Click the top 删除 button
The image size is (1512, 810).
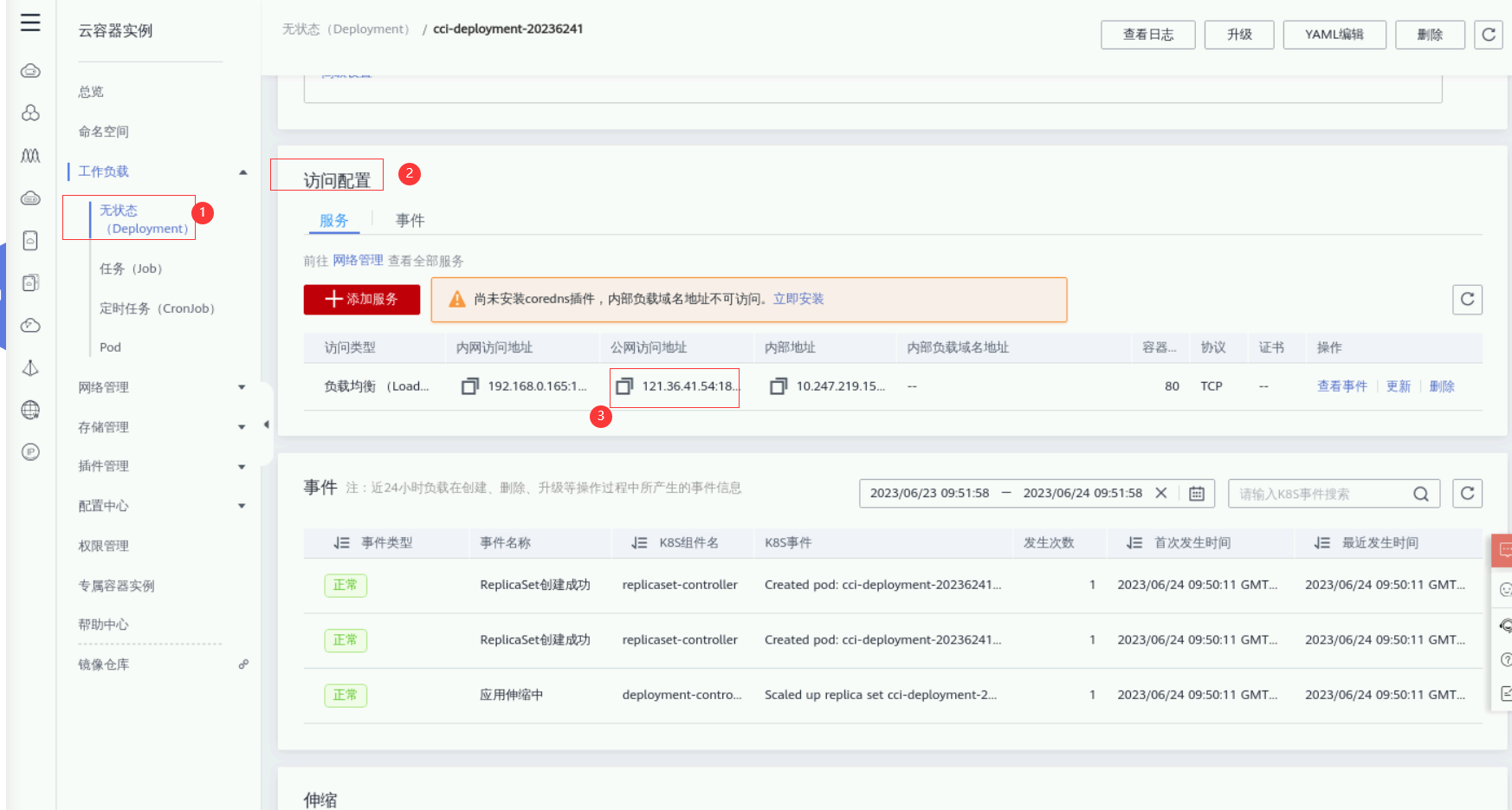point(1430,35)
